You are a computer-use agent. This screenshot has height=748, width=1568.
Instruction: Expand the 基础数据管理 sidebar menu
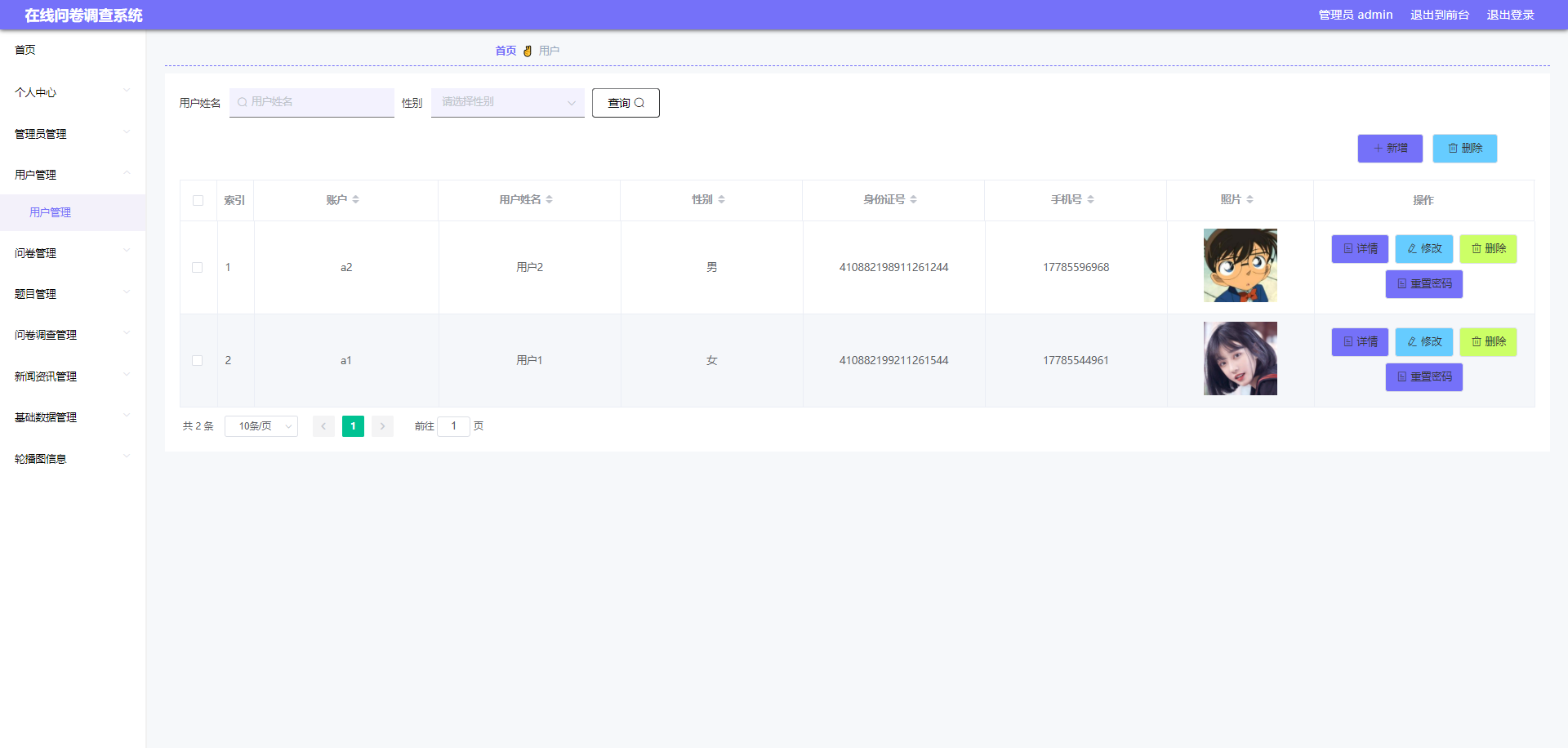(73, 417)
